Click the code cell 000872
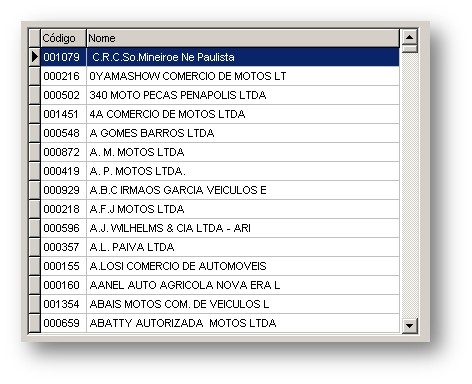The image size is (472, 384). point(63,152)
